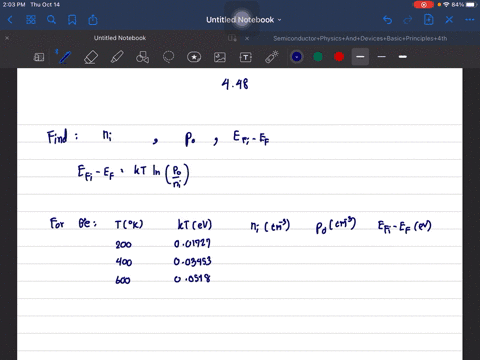Tap the handwritten temperature 200
Screen dimensions: 480x360
pos(123,245)
